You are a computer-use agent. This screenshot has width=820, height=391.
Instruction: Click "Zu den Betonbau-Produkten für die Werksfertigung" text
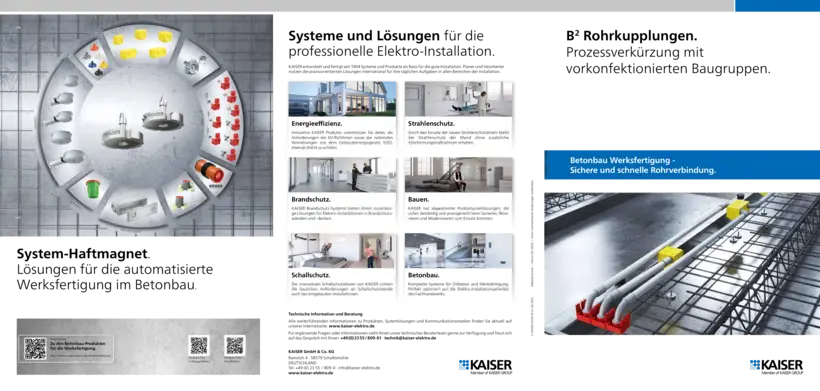[x=77, y=345]
